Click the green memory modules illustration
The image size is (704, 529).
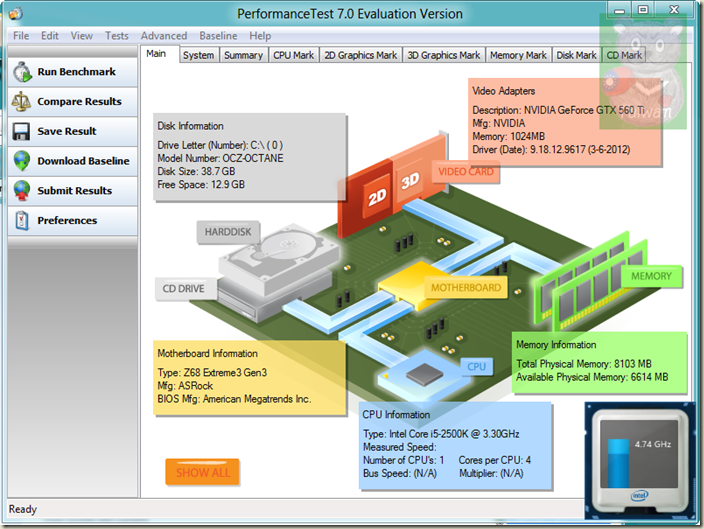coord(588,281)
